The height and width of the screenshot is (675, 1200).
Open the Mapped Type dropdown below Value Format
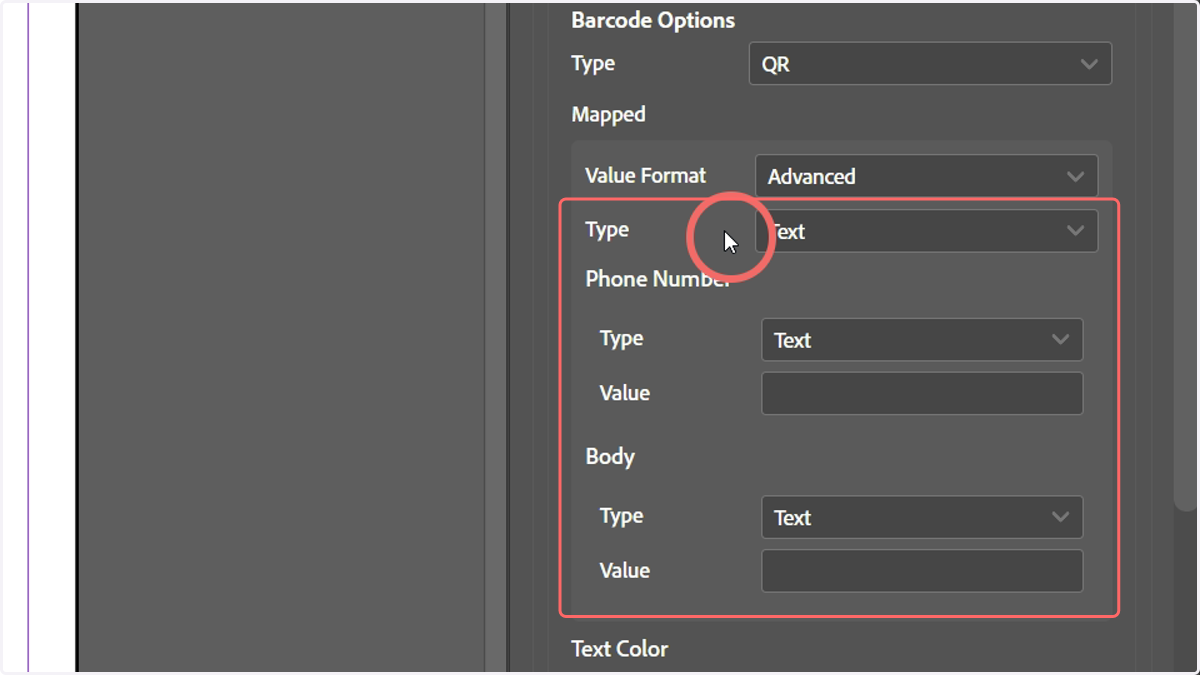click(926, 231)
